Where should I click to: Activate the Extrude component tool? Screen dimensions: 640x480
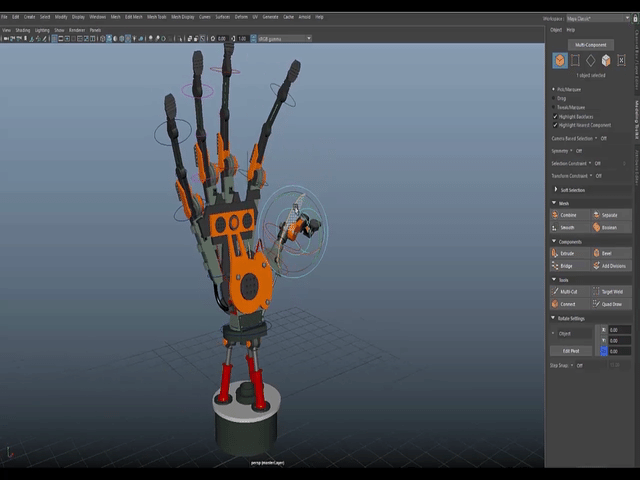tap(567, 254)
